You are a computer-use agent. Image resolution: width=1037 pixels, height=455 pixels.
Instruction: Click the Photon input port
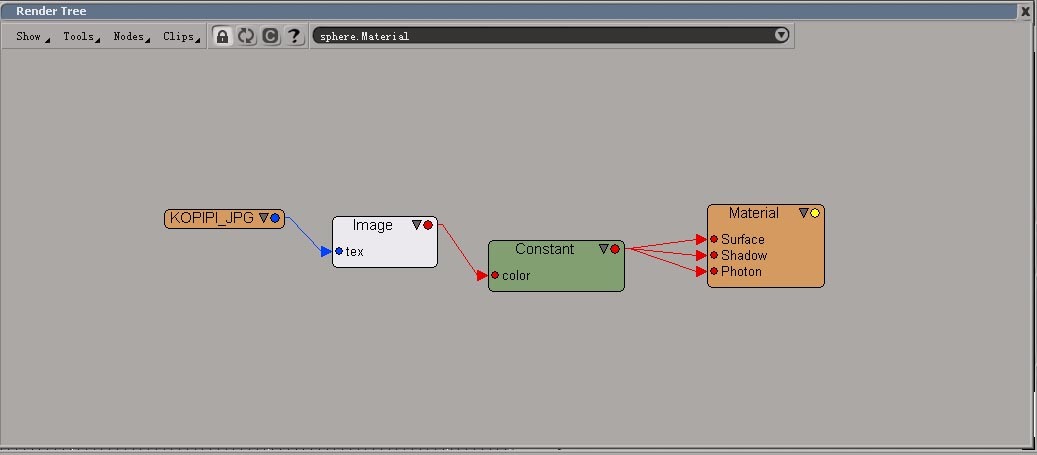point(714,271)
